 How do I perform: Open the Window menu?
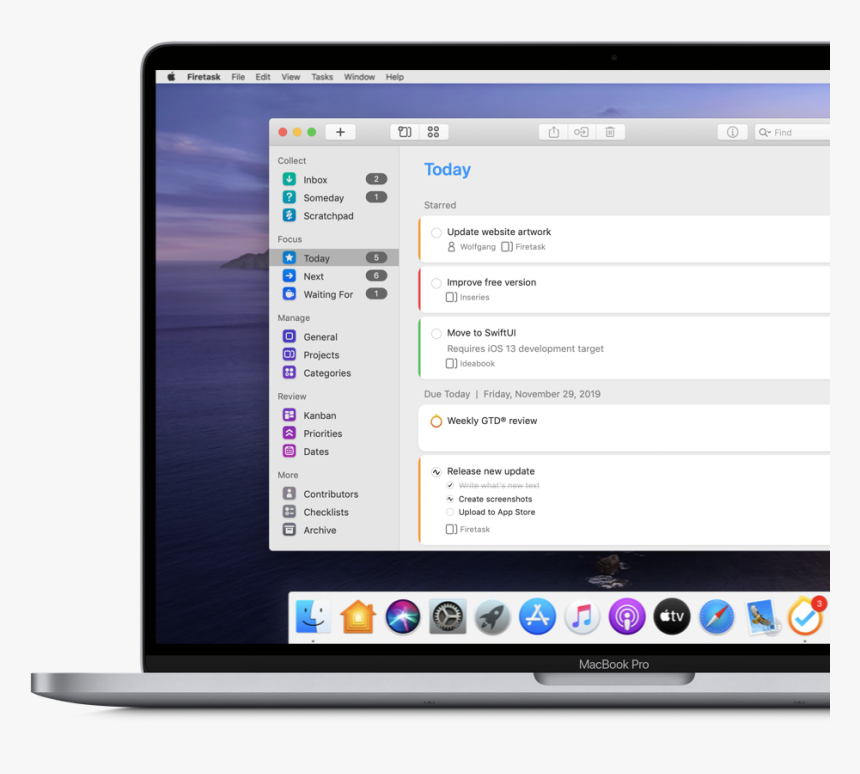tap(359, 77)
